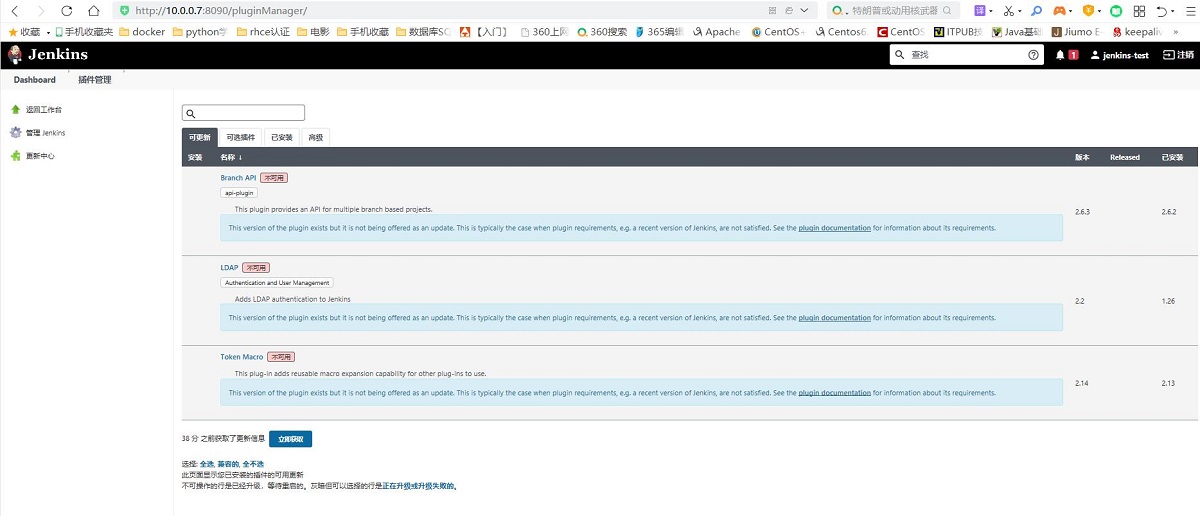Reload the page with refresh icon
The width and height of the screenshot is (1200, 516).
click(x=66, y=10)
